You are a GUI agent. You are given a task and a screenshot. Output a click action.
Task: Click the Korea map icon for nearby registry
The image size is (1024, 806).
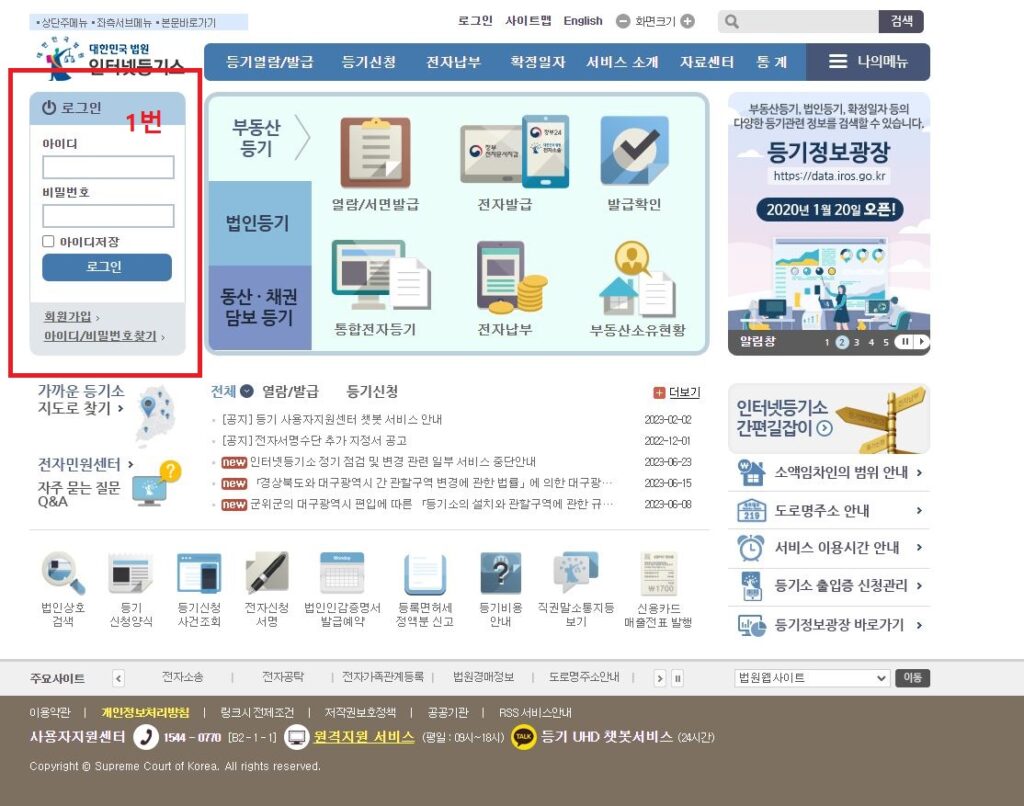(155, 415)
